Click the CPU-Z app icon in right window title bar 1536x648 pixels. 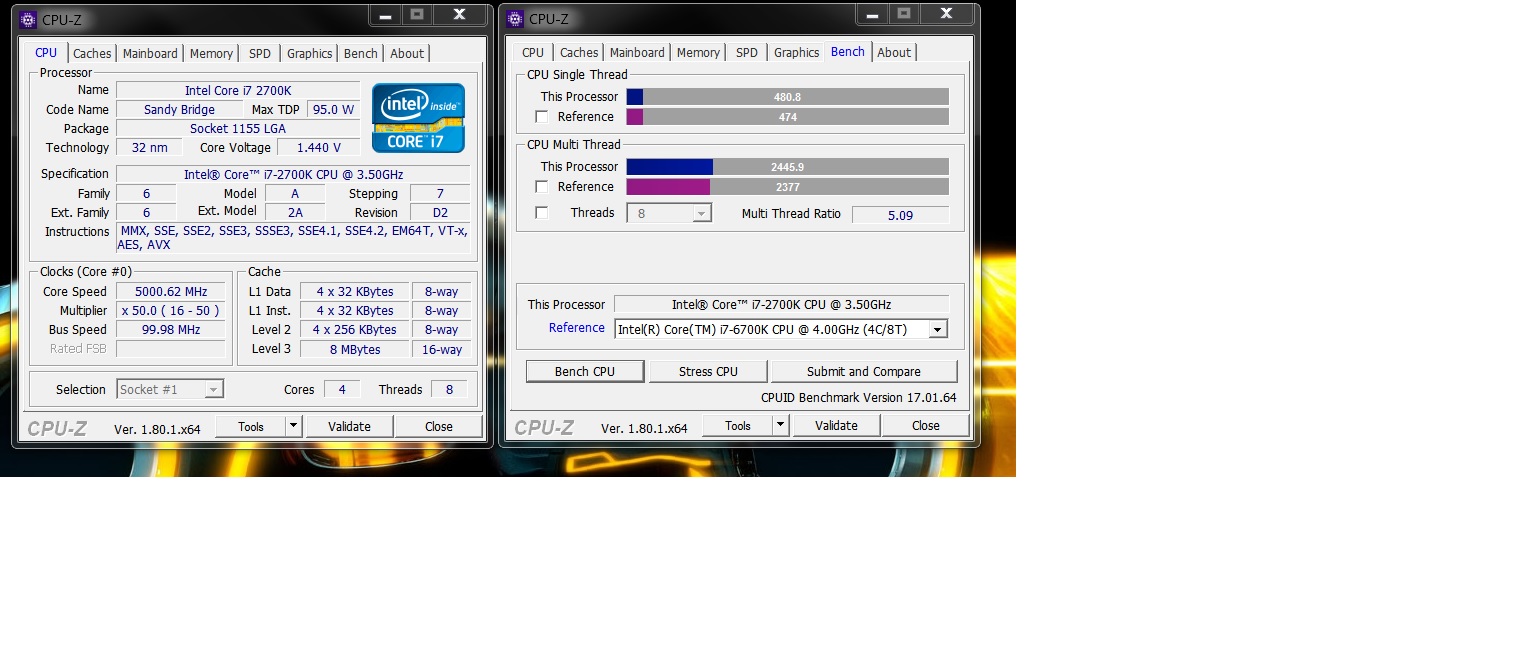tap(515, 18)
